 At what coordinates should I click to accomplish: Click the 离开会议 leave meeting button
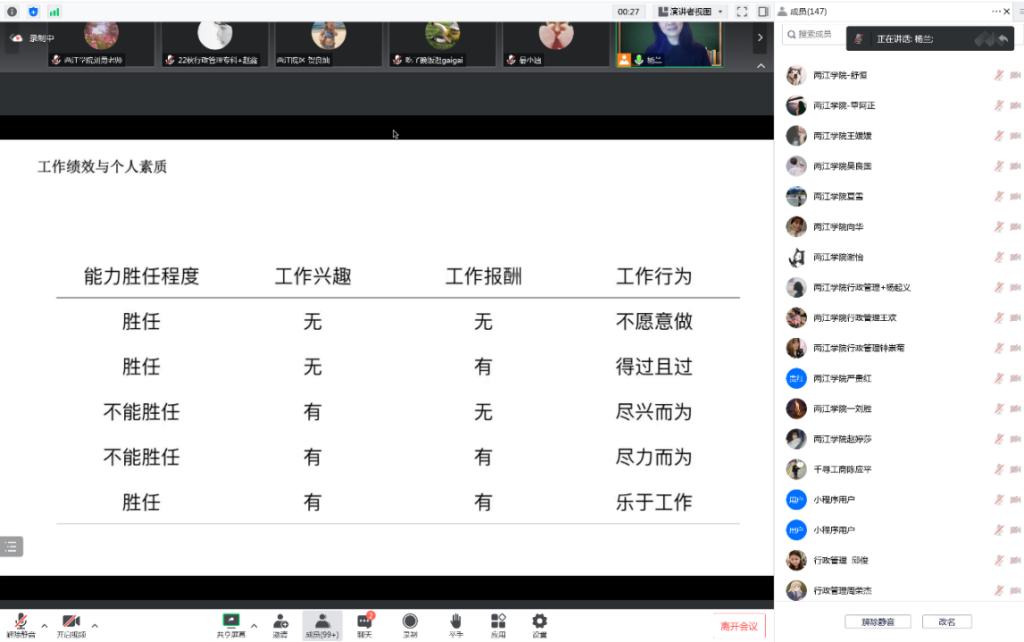(739, 626)
